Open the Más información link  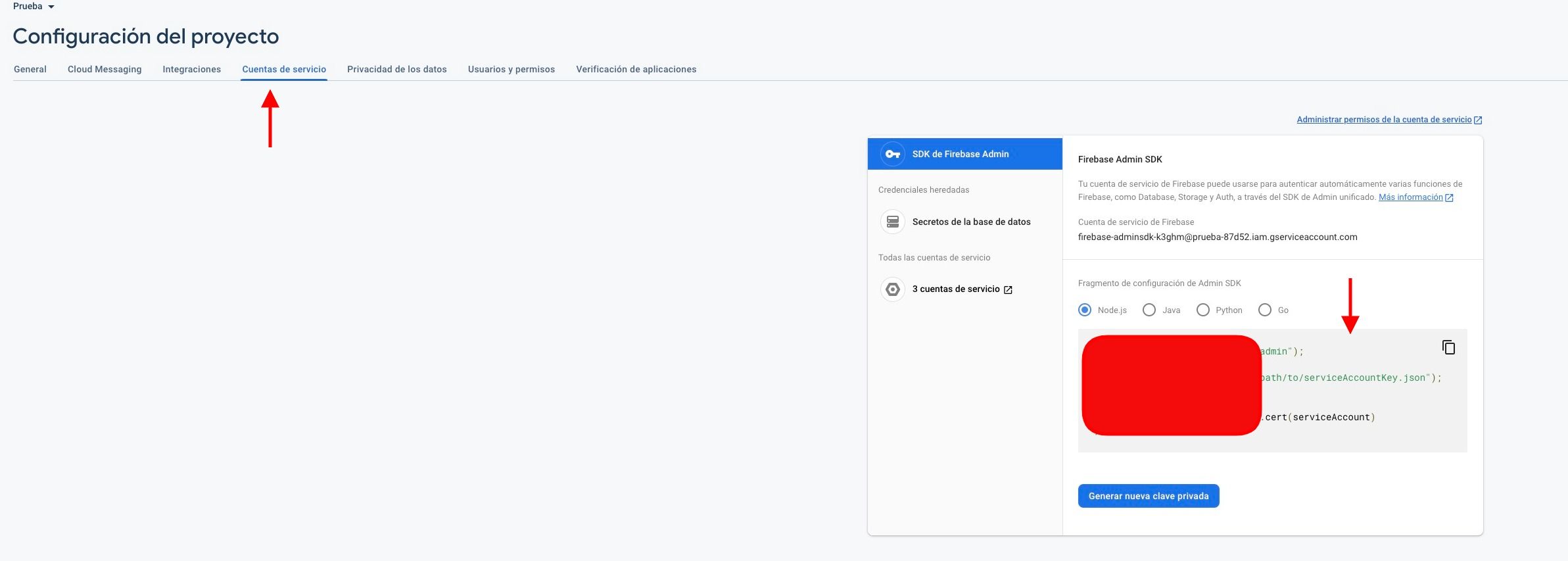pyautogui.click(x=1411, y=197)
